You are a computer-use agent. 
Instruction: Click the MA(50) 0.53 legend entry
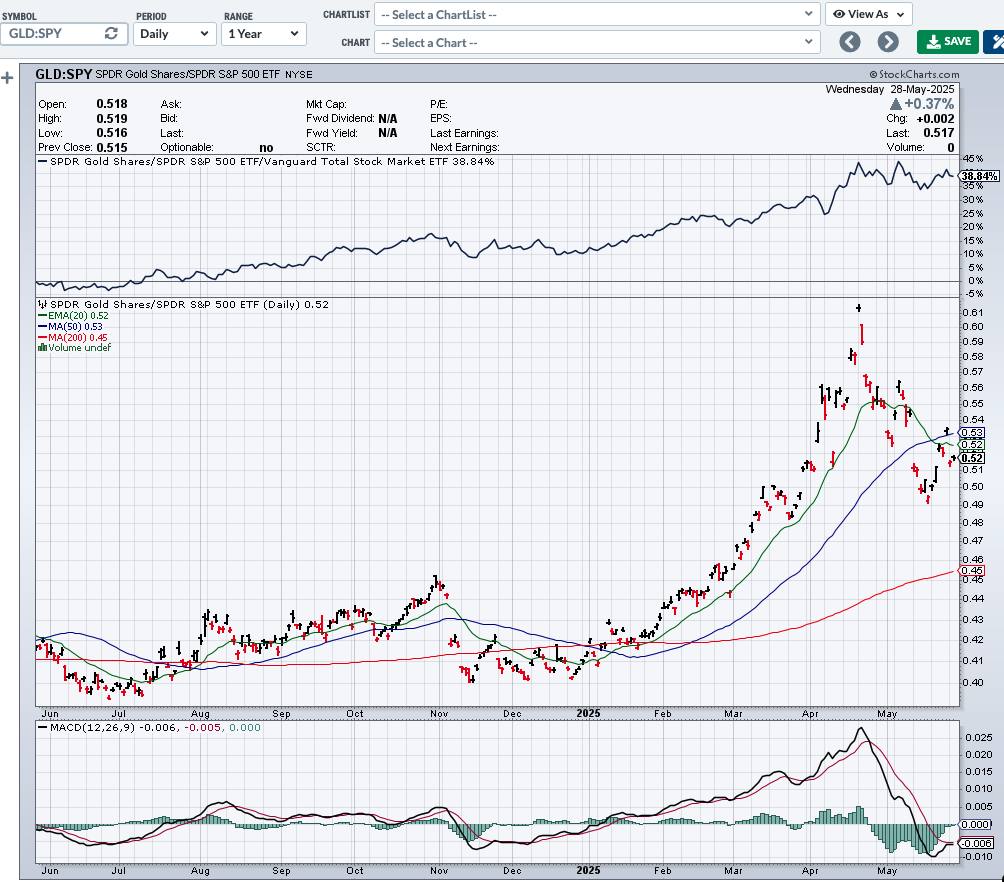[x=70, y=326]
